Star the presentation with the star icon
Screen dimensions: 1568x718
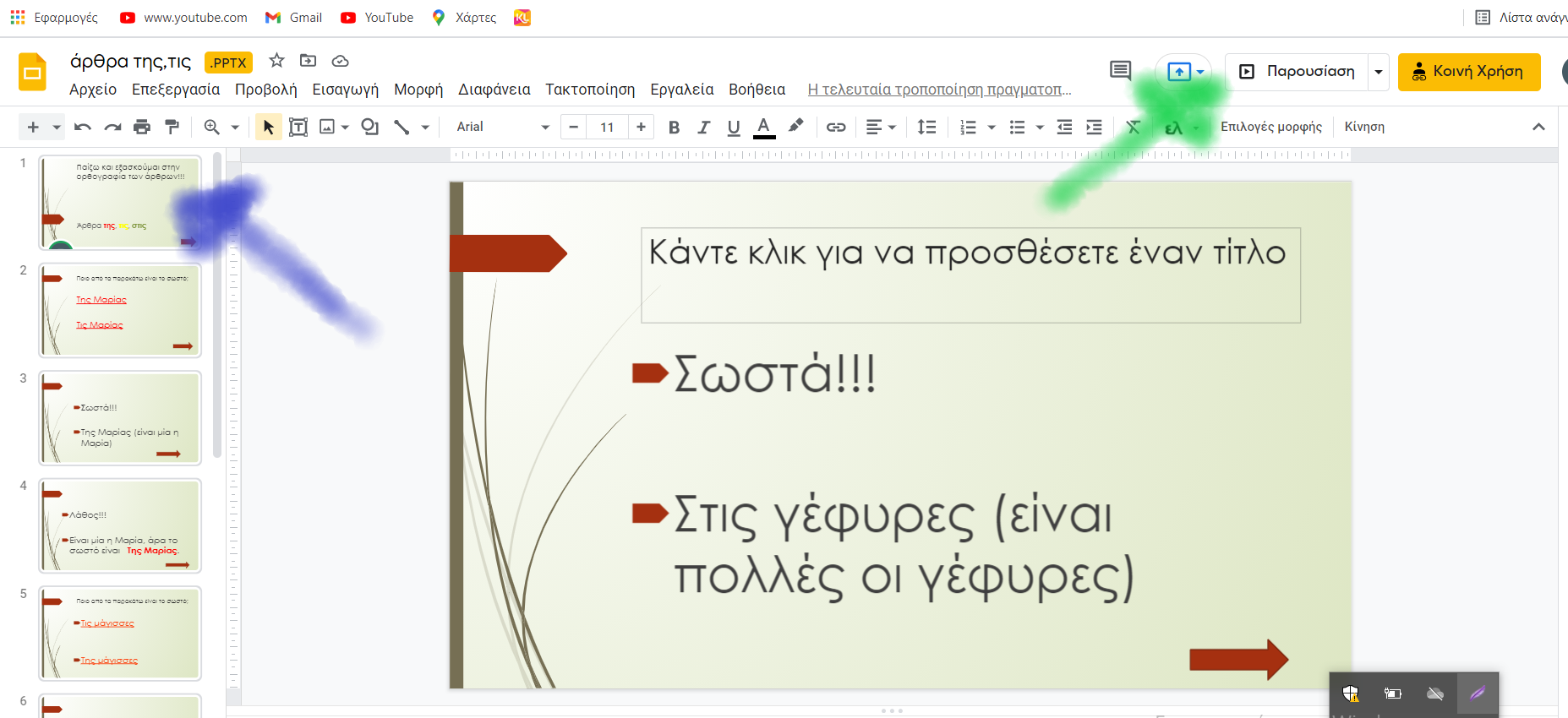(276, 61)
